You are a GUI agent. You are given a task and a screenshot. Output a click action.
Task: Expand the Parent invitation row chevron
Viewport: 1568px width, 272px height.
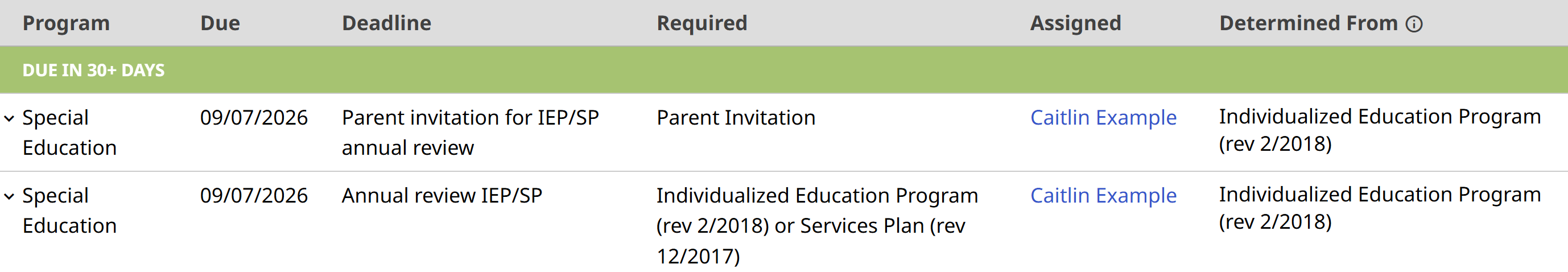tap(9, 119)
